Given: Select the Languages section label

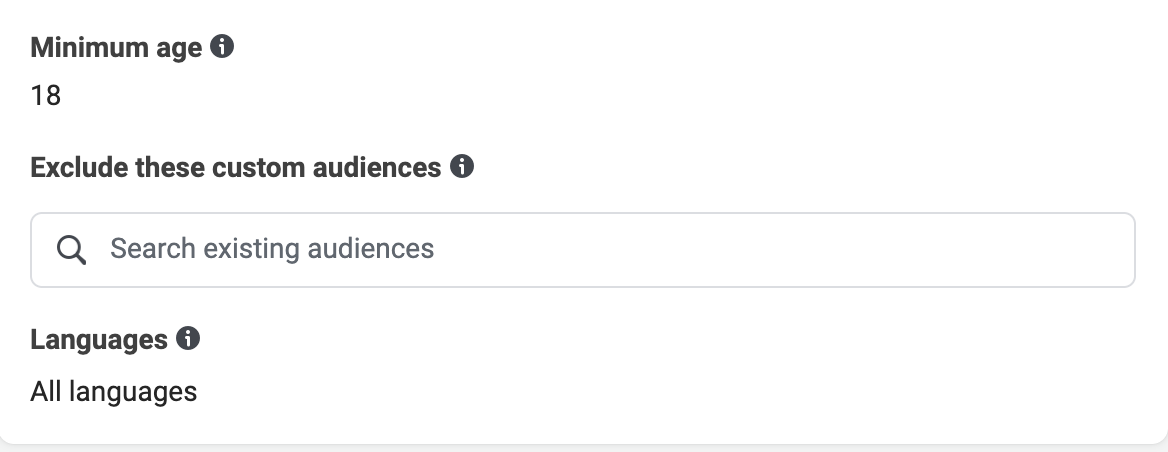Looking at the screenshot, I should click(x=99, y=339).
